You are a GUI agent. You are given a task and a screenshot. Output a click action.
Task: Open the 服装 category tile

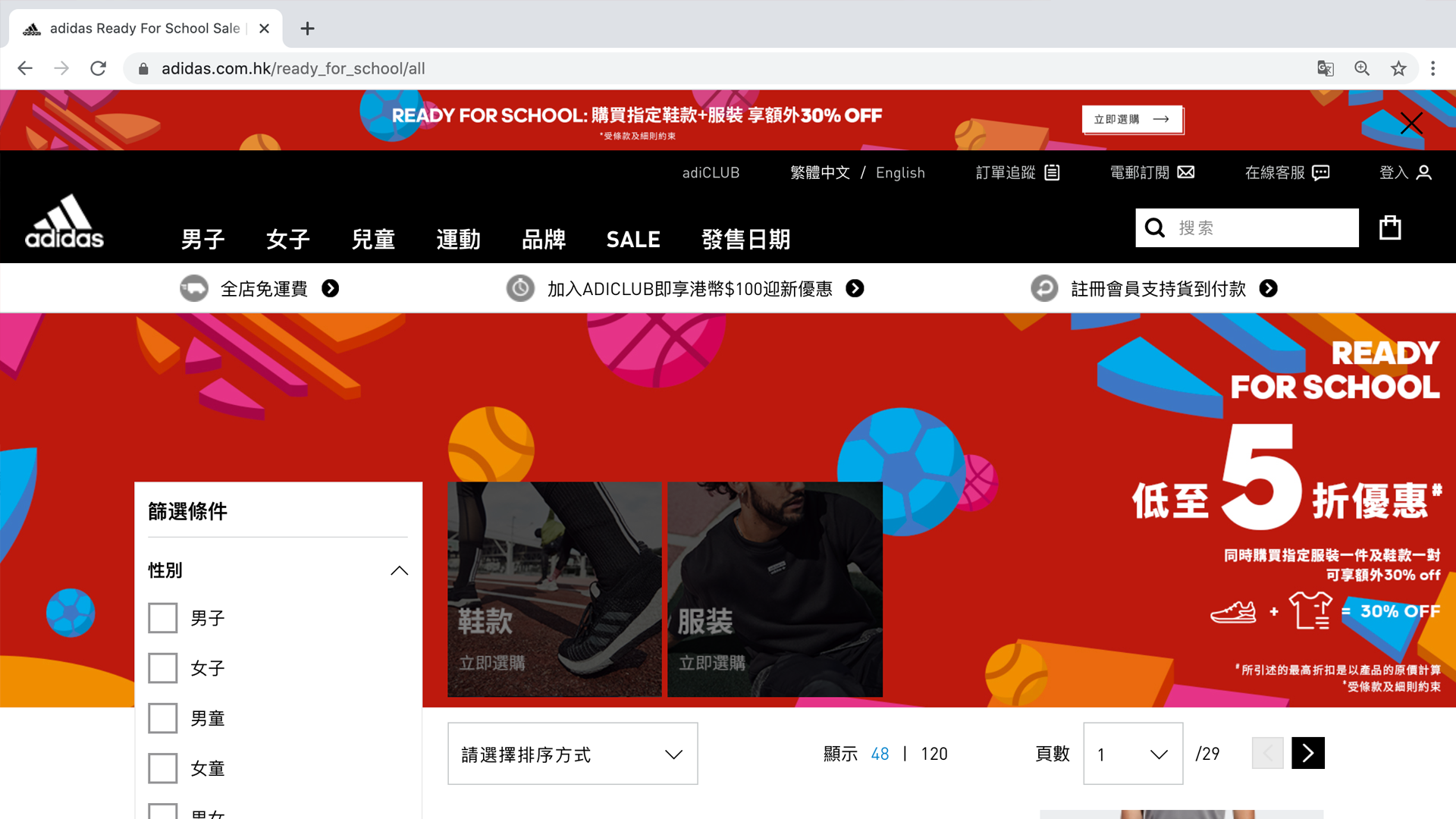point(774,589)
